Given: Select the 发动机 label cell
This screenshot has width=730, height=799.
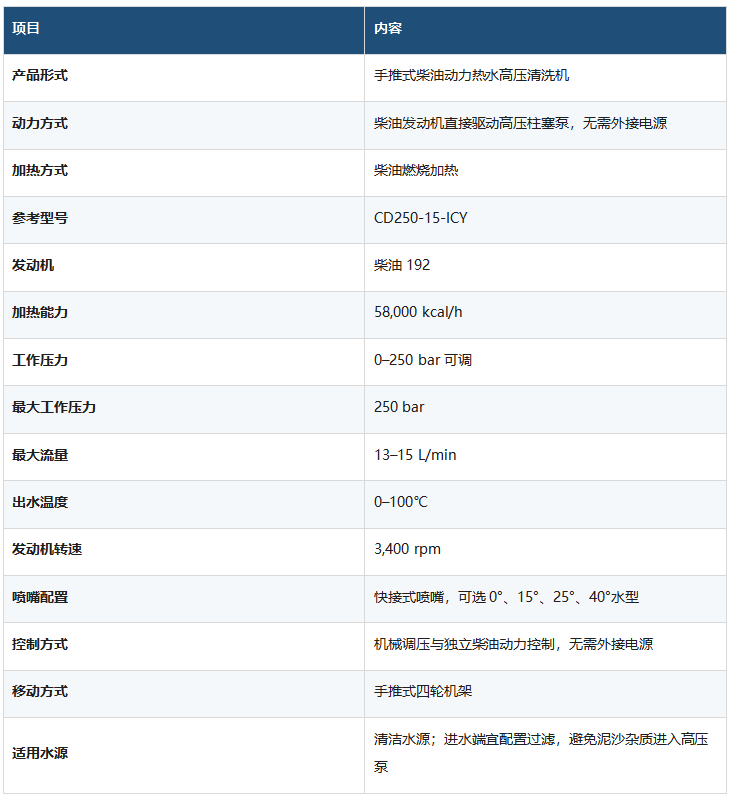Looking at the screenshot, I should (x=184, y=268).
